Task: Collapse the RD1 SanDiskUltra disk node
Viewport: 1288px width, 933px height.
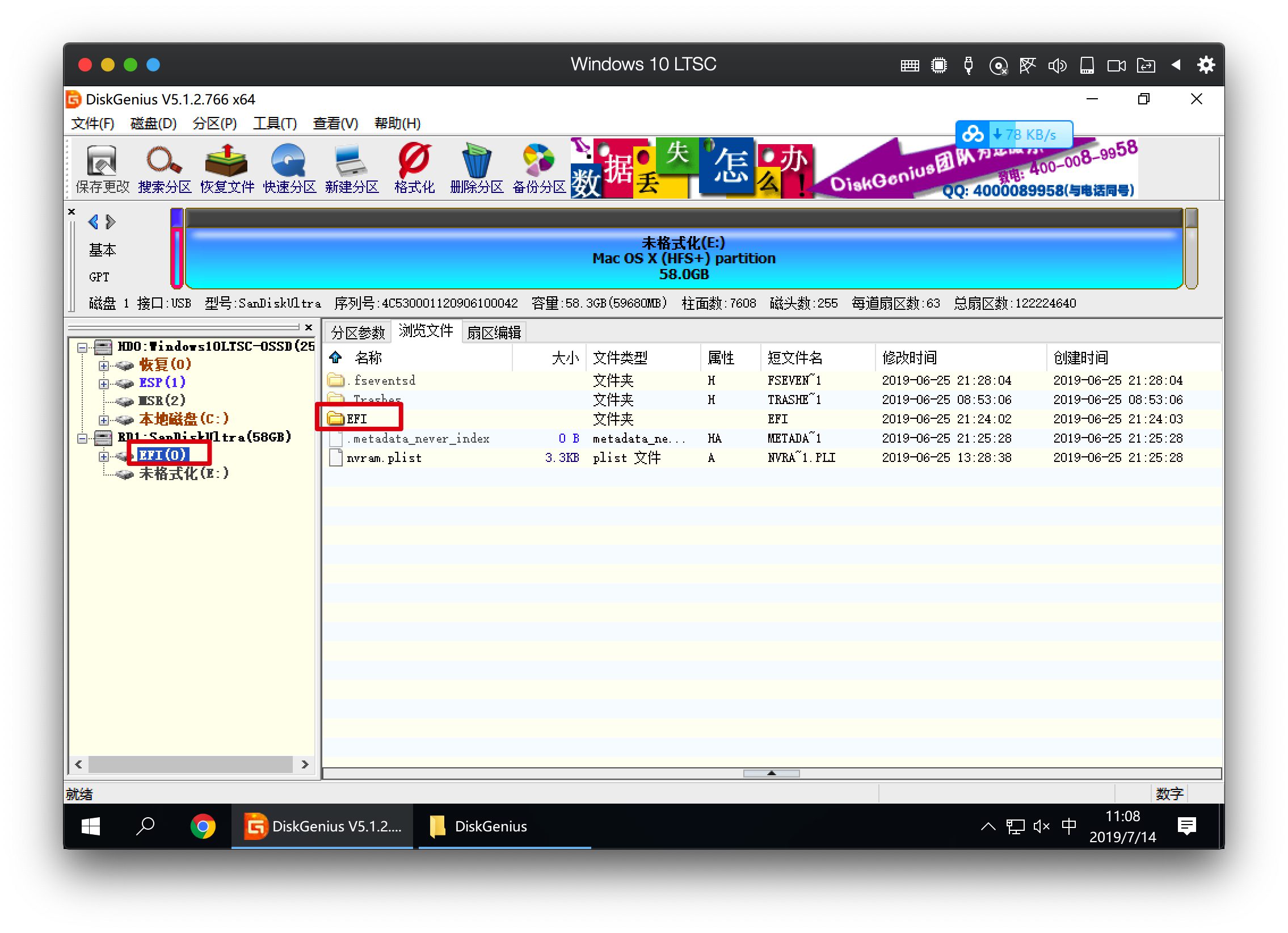Action: (x=82, y=438)
